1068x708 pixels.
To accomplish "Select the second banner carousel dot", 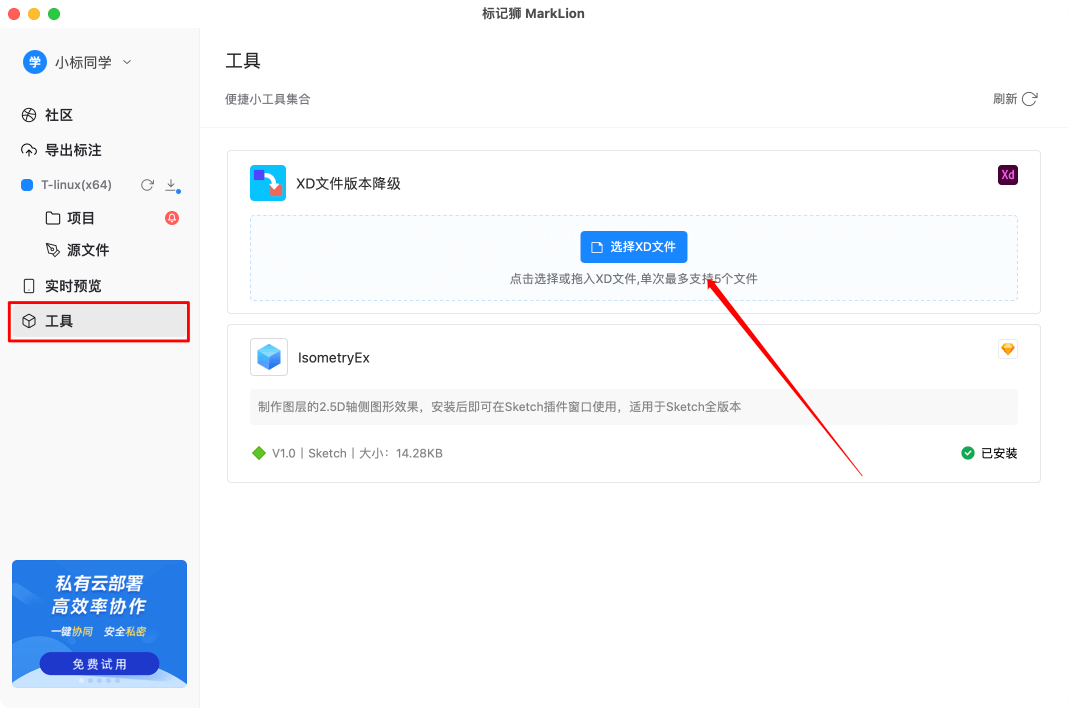I will coord(90,680).
